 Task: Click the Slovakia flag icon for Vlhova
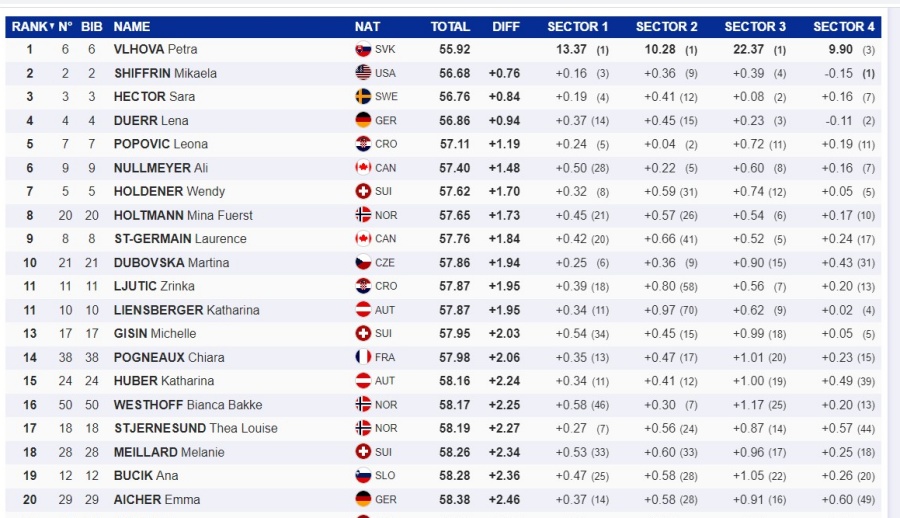click(x=363, y=49)
